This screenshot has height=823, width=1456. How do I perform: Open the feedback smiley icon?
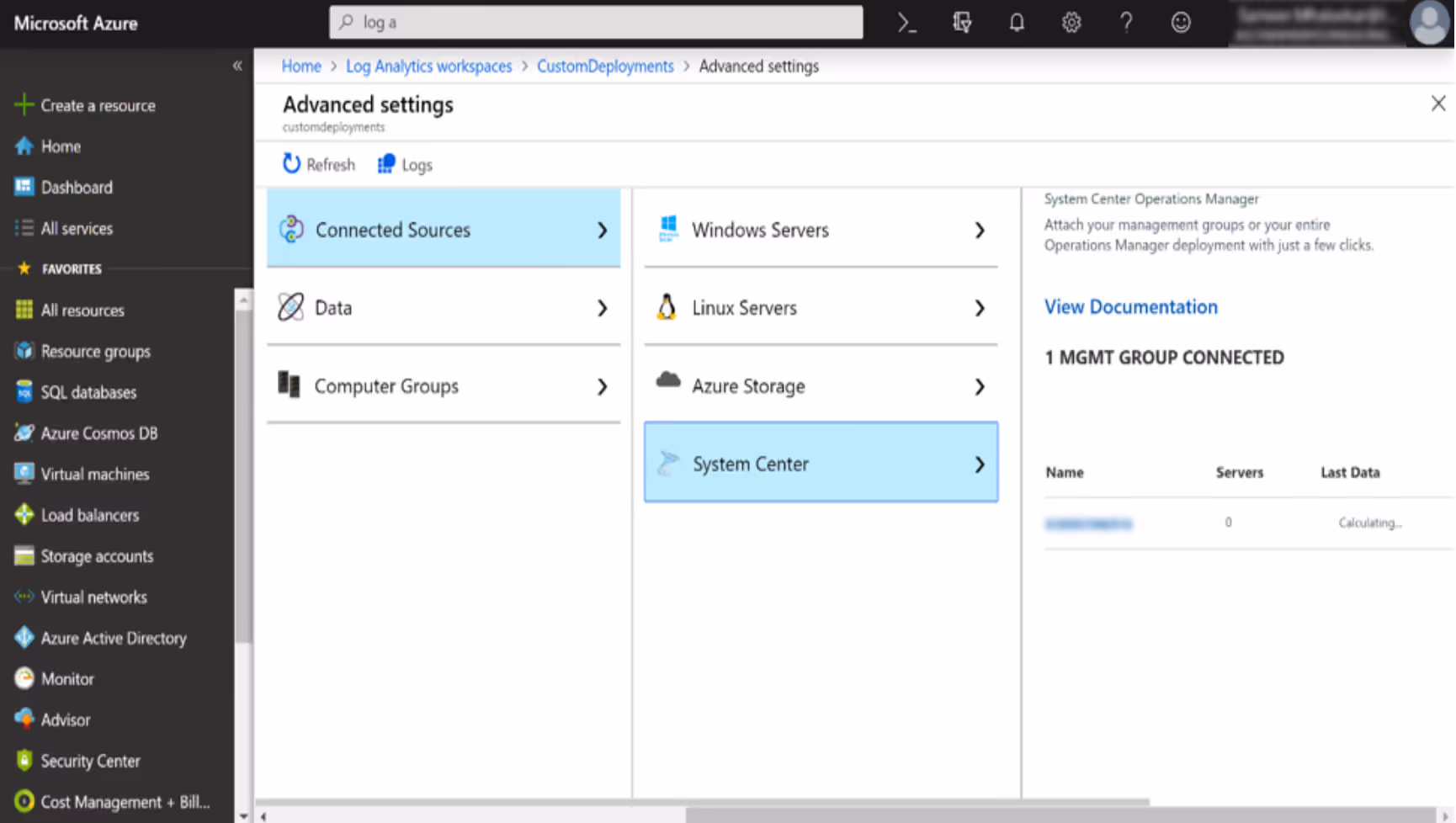tap(1181, 23)
